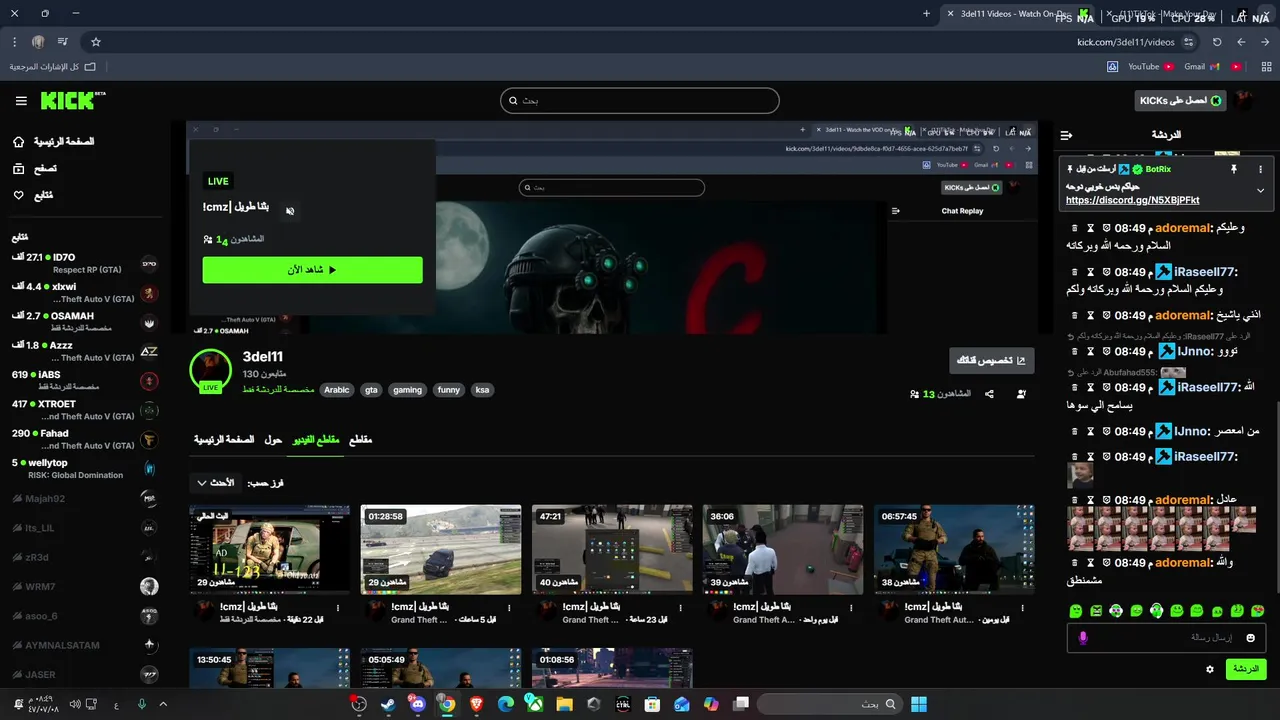Open the Windows Start button on the taskbar
This screenshot has width=1280, height=720.
[918, 704]
